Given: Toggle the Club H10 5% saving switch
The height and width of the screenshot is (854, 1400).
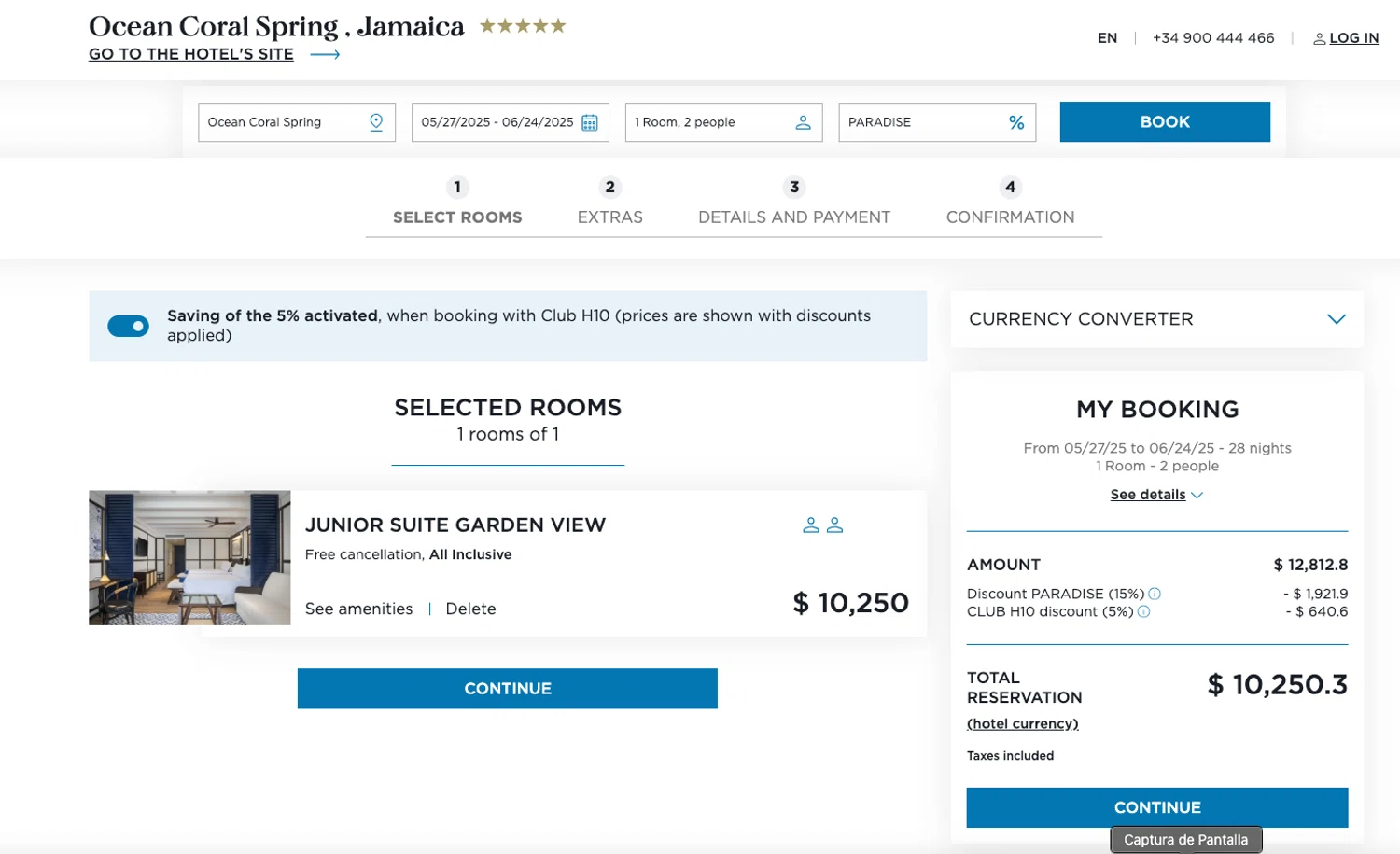Looking at the screenshot, I should (x=129, y=326).
